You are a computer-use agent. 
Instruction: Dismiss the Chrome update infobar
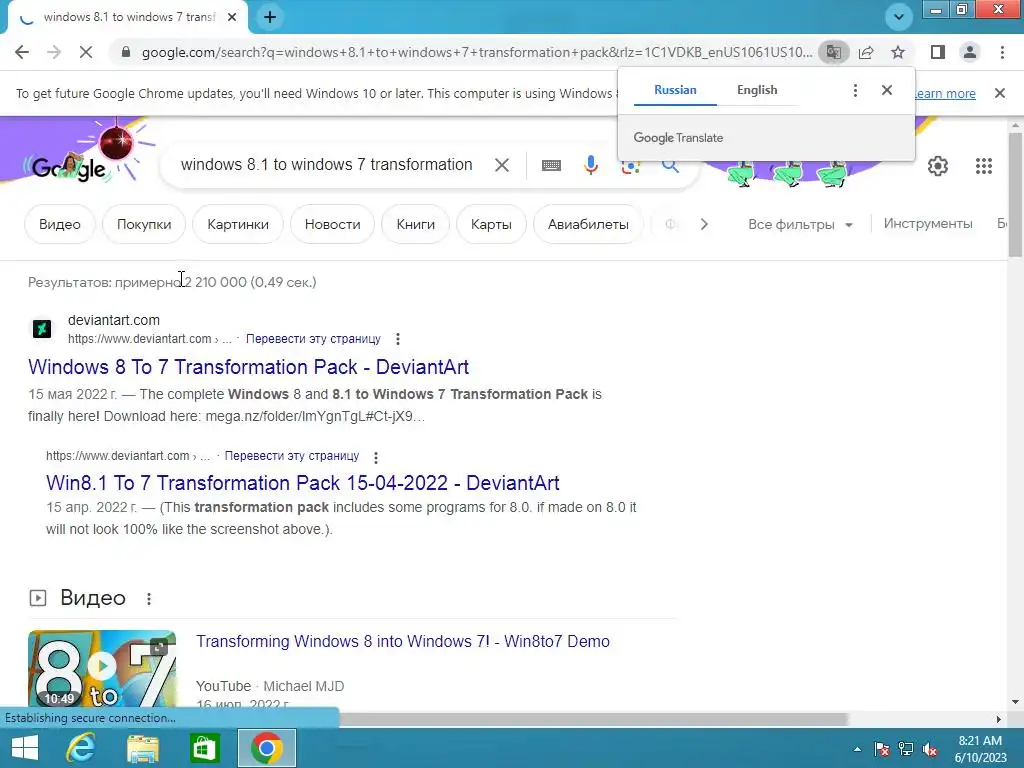[x=1000, y=93]
